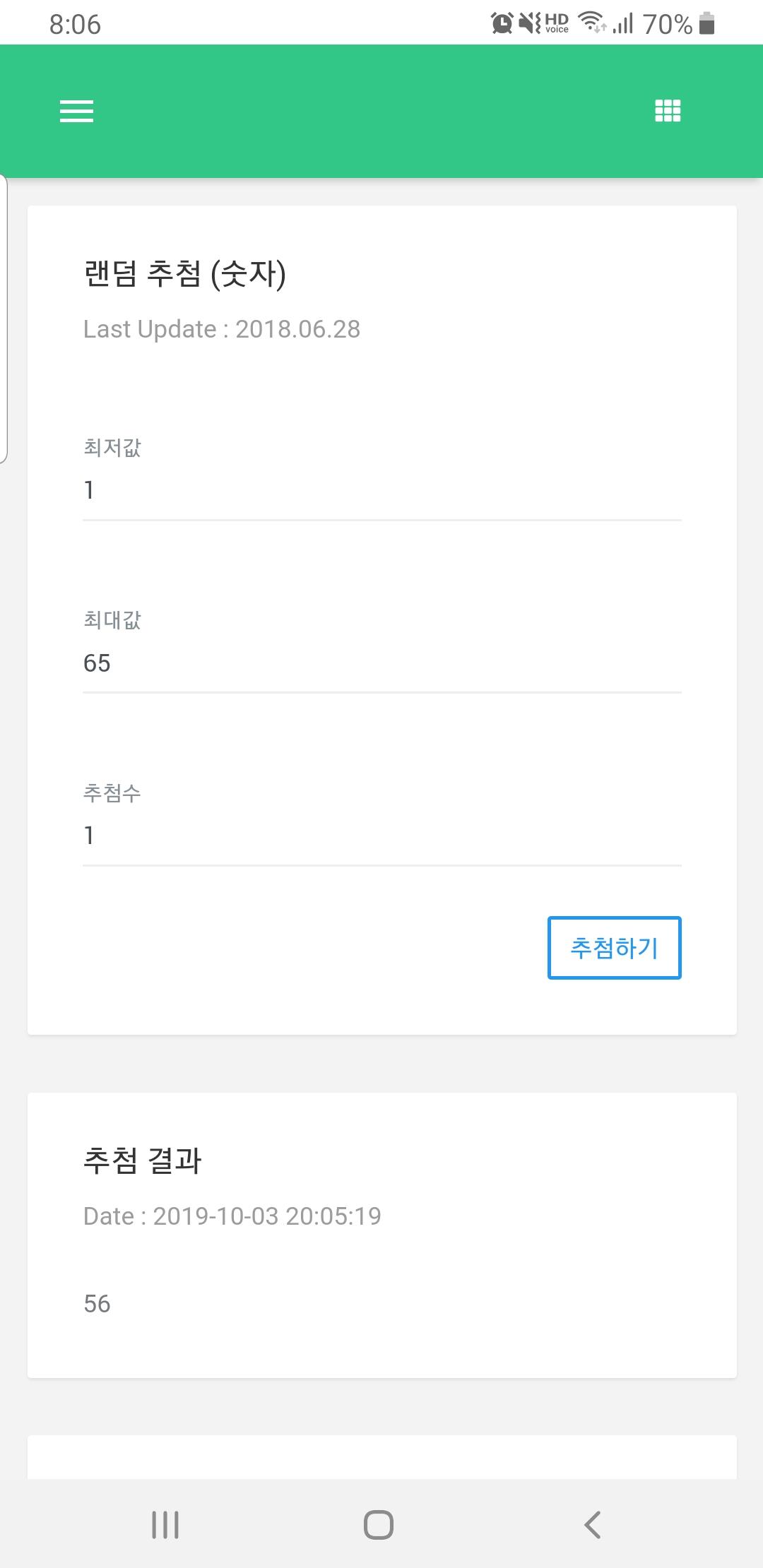Click the 추첨하기 draw button
The height and width of the screenshot is (1568, 763).
tap(614, 948)
